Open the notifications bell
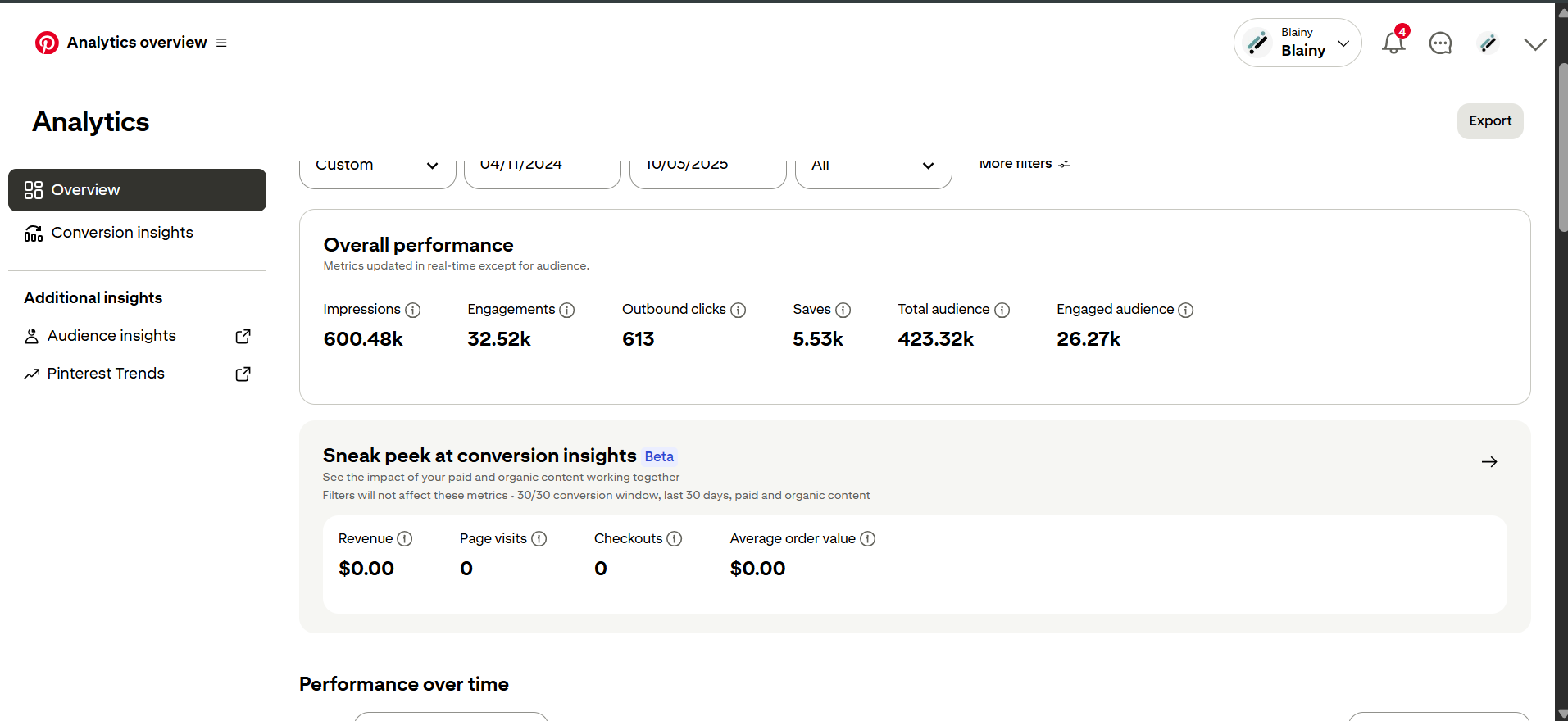This screenshot has width=1568, height=721. 1393,43
